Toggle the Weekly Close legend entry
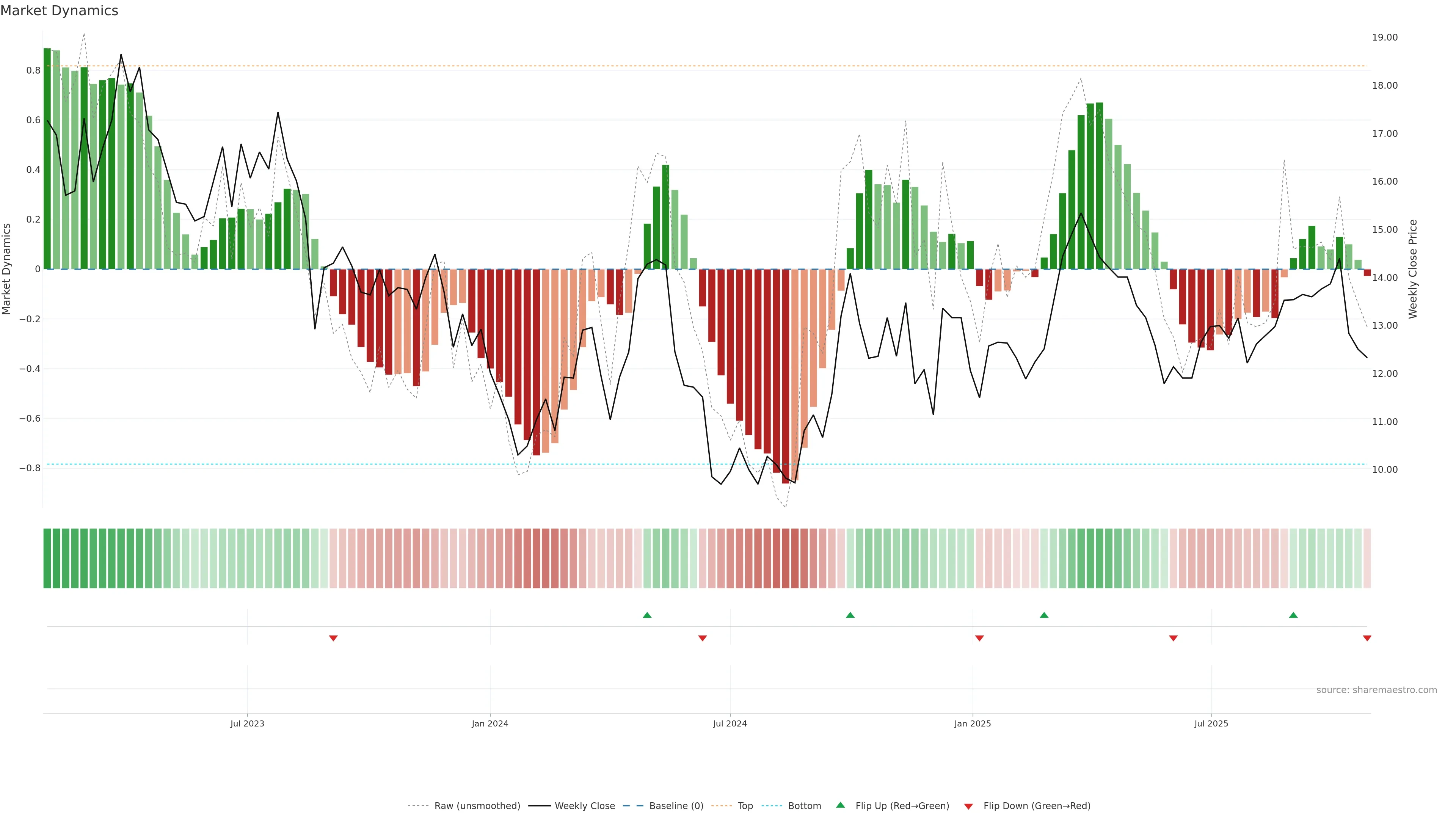 584,806
